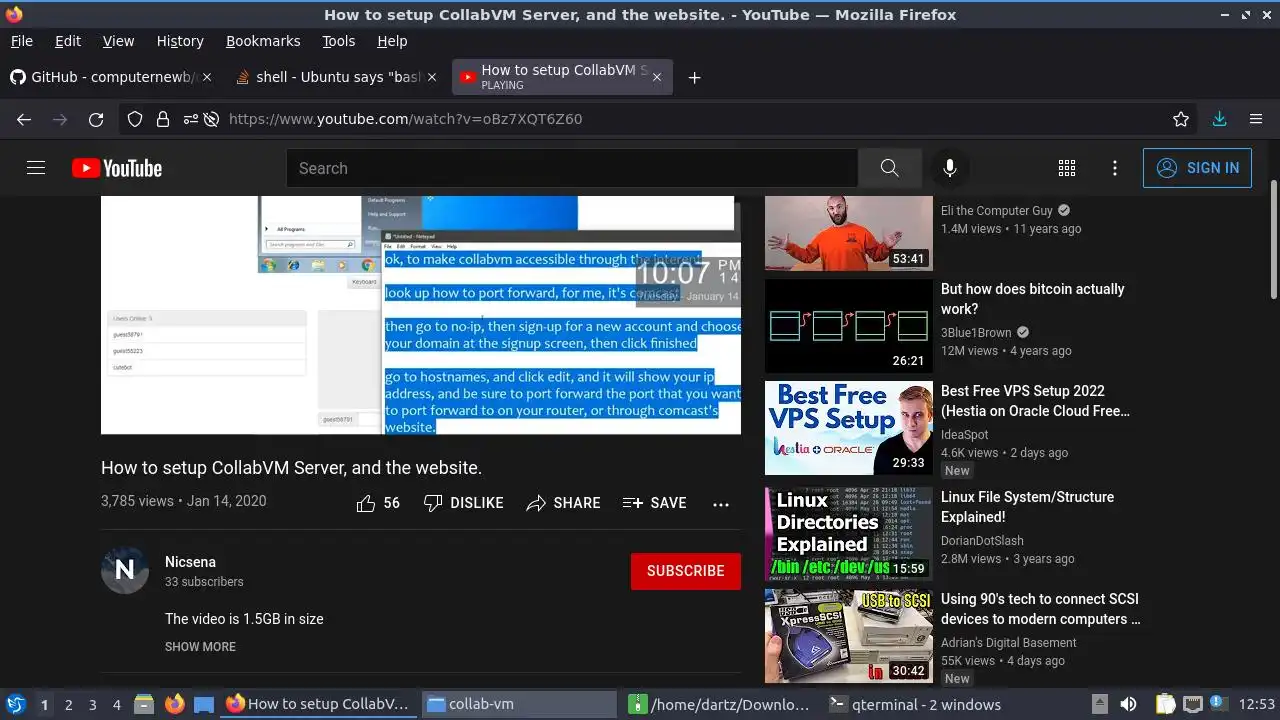
Task: Open the taskbar application launcher
Action: [16, 704]
